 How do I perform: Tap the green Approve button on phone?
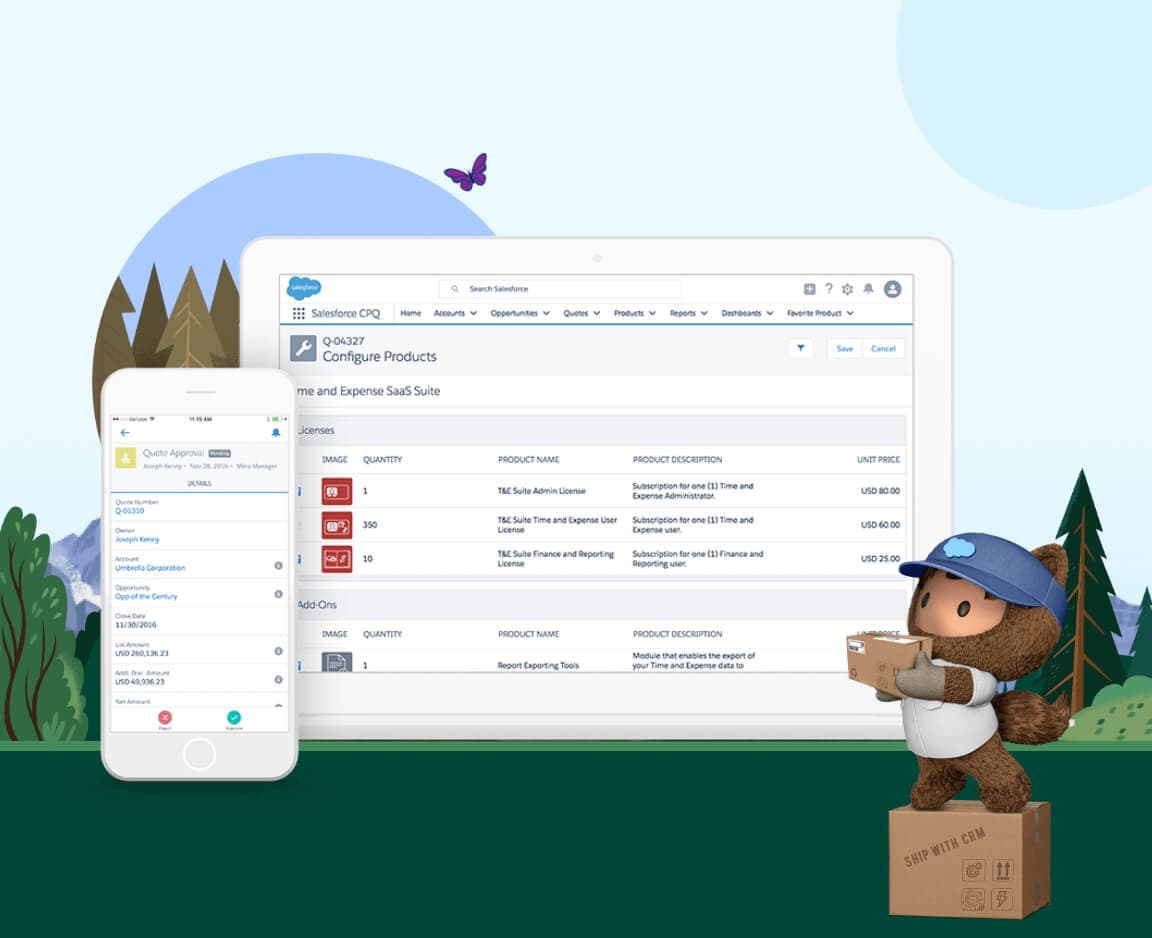[x=234, y=718]
